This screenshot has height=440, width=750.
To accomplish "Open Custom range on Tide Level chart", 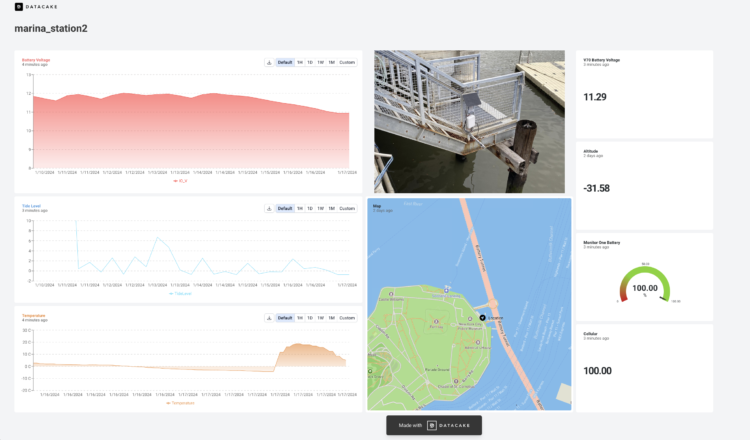I will tap(347, 209).
